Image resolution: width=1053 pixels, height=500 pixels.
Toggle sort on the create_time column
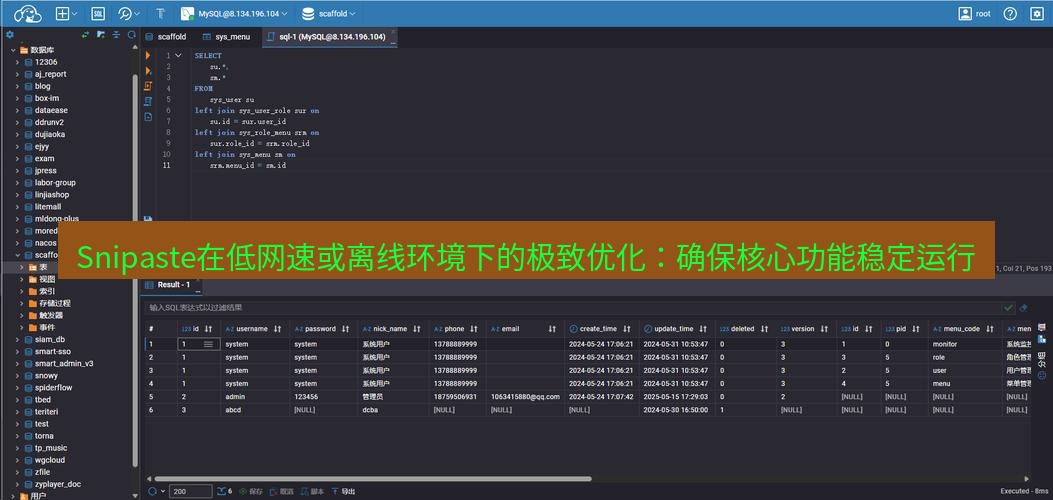point(627,329)
